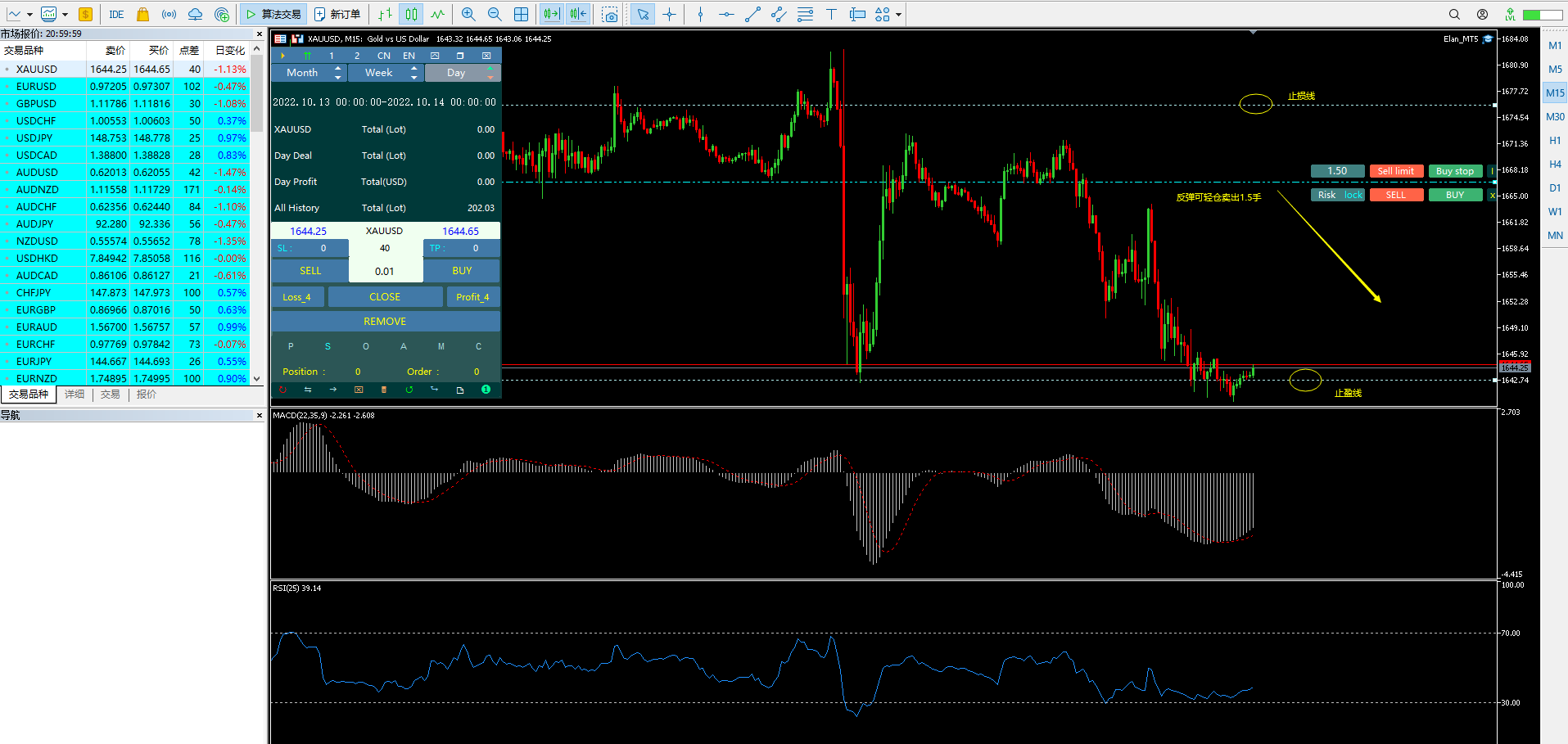Select the crosshair tool

[669, 14]
